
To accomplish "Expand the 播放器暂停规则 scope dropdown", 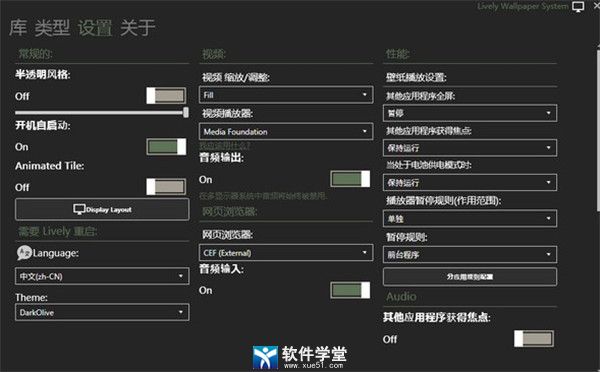I will (x=470, y=219).
